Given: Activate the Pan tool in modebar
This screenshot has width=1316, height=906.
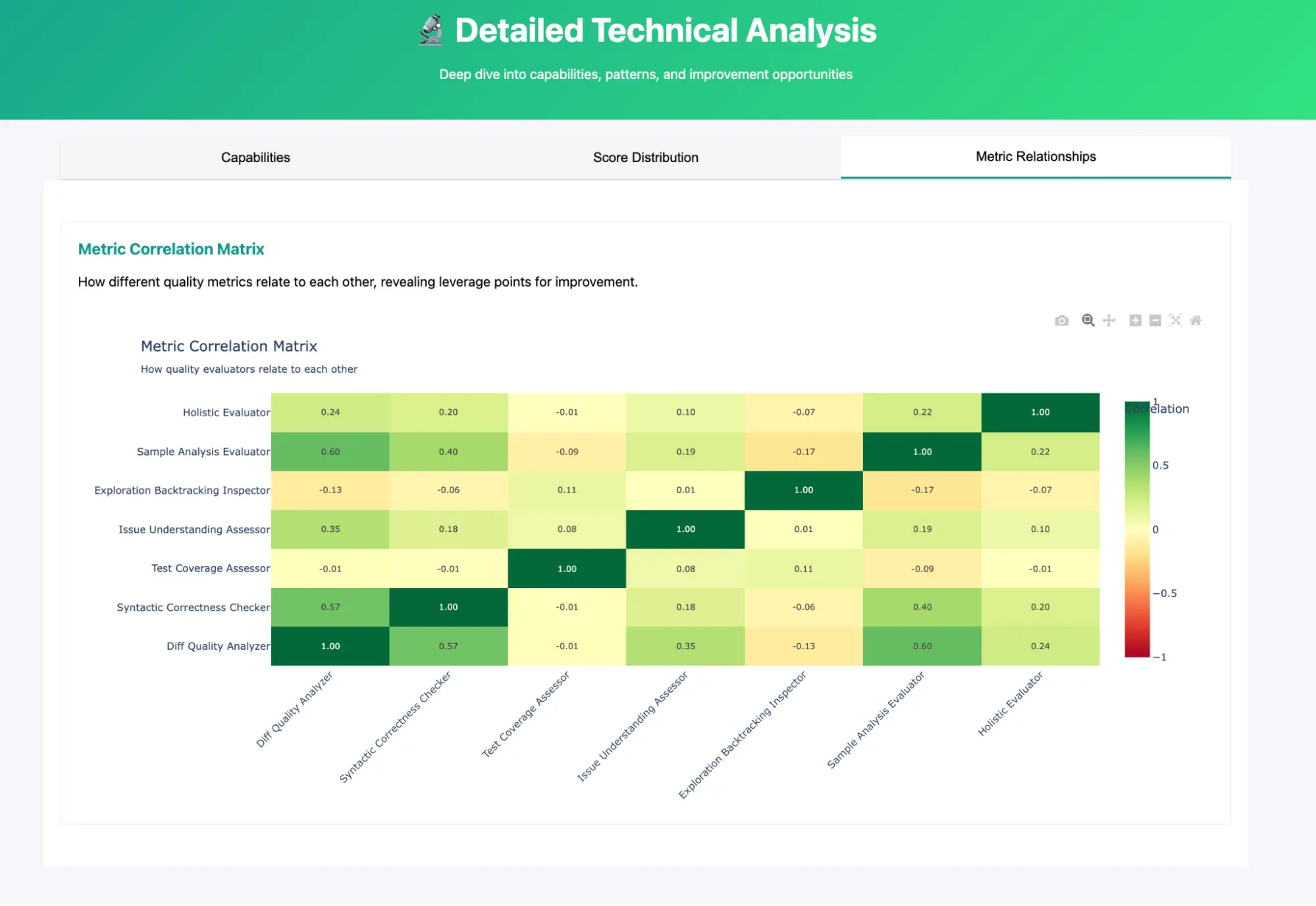Looking at the screenshot, I should click(x=1109, y=321).
